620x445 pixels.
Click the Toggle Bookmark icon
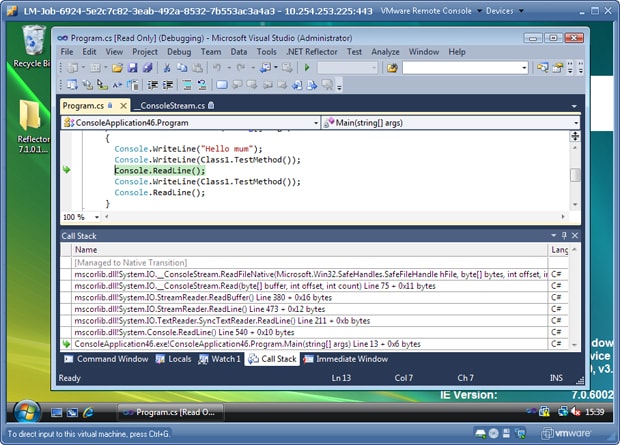click(x=222, y=85)
